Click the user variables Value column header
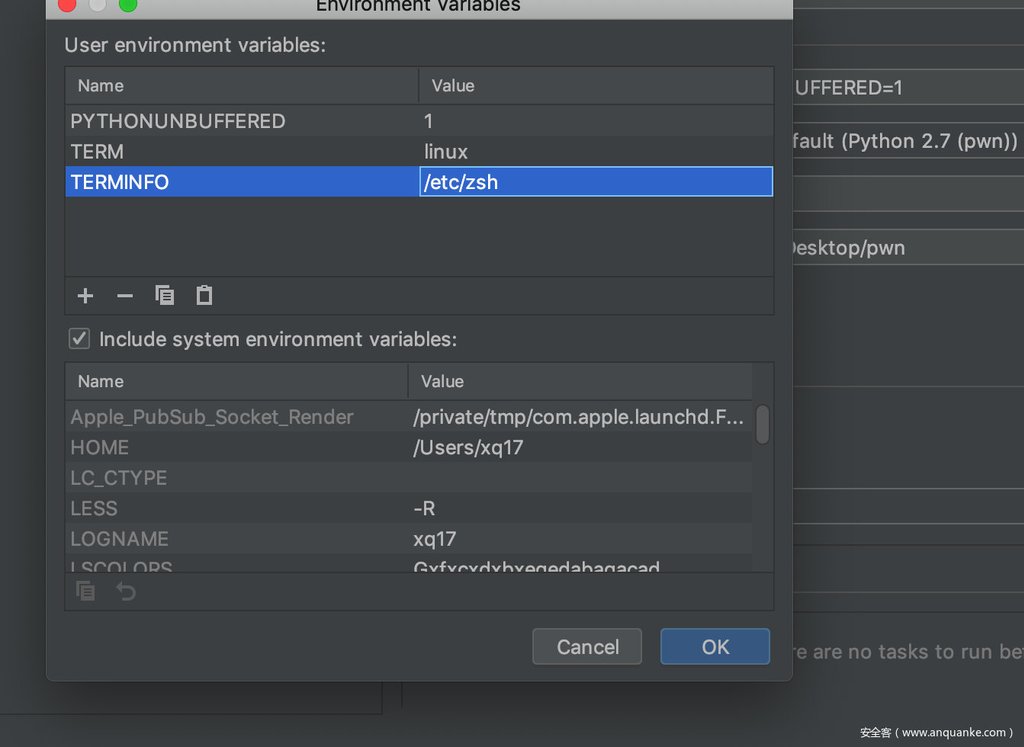 pos(595,86)
